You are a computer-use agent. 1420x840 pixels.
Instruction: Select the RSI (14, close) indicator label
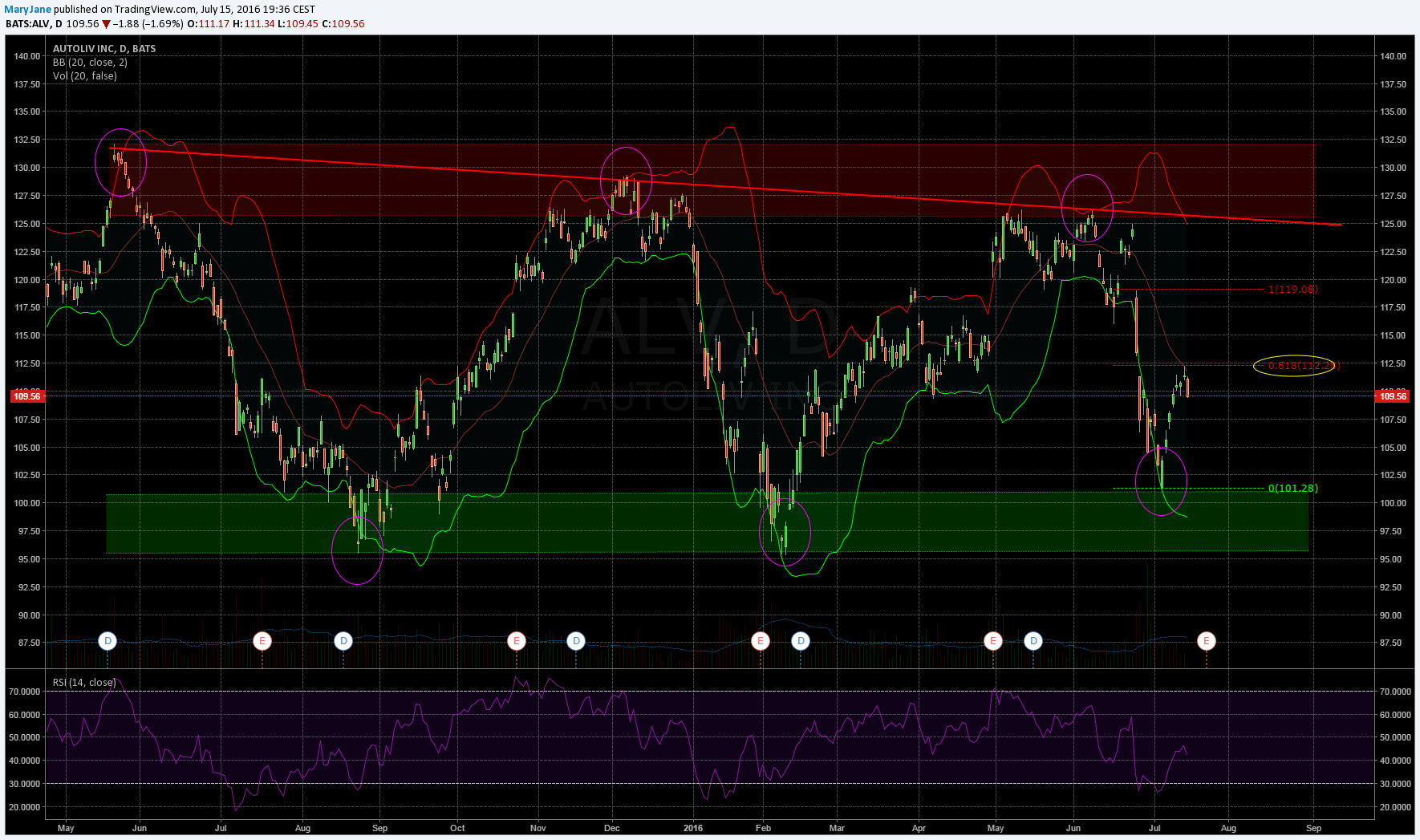[84, 683]
